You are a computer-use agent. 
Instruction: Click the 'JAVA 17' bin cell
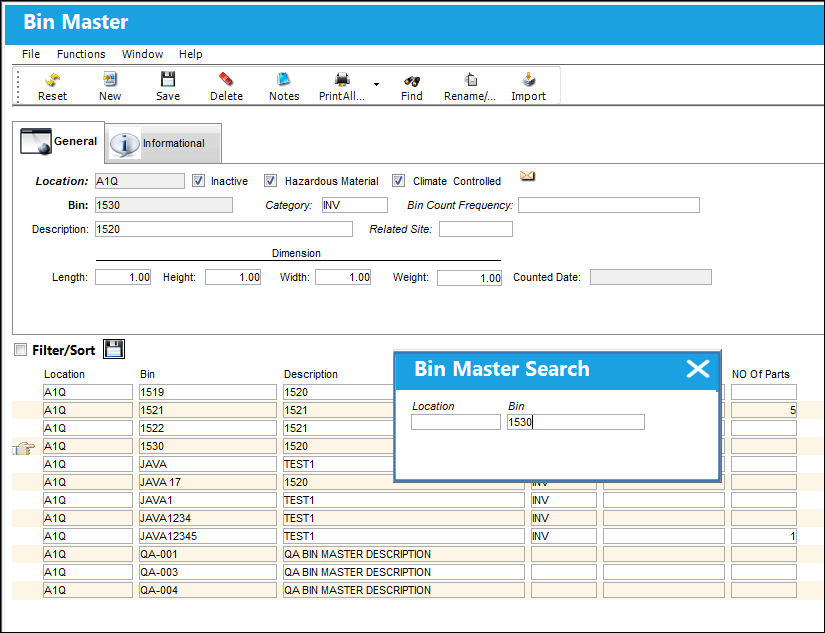tap(208, 482)
